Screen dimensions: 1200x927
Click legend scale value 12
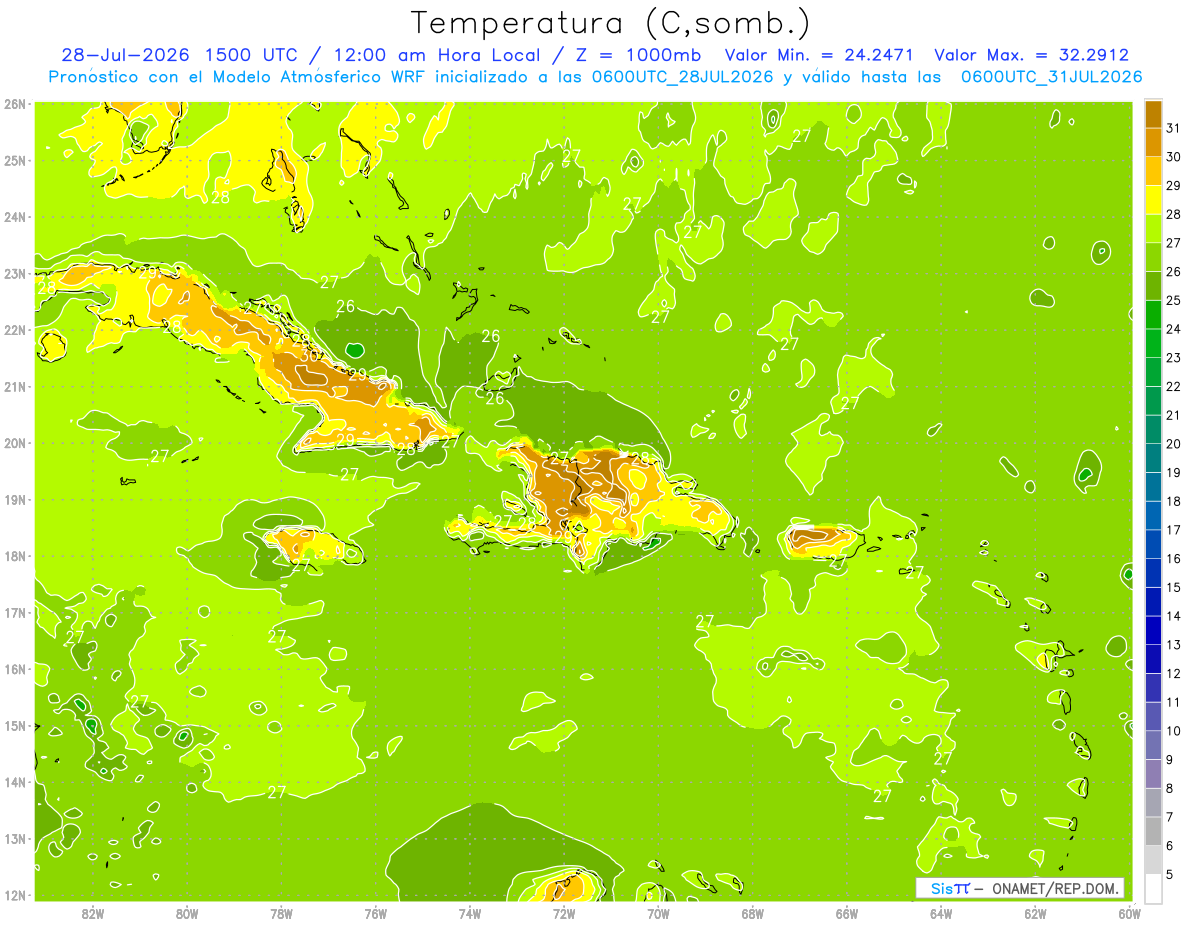tap(1173, 674)
